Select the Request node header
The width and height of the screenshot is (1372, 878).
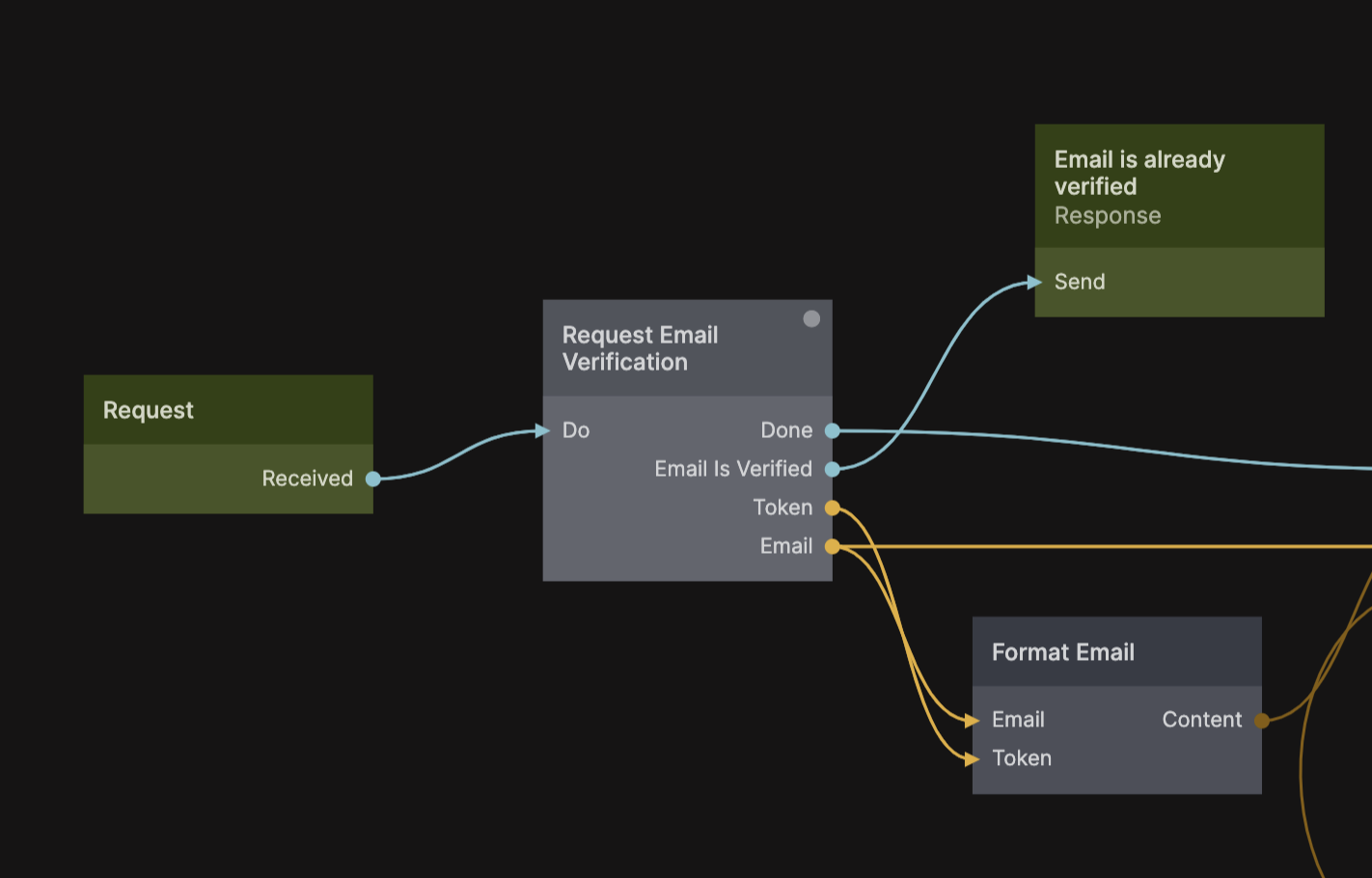click(228, 410)
